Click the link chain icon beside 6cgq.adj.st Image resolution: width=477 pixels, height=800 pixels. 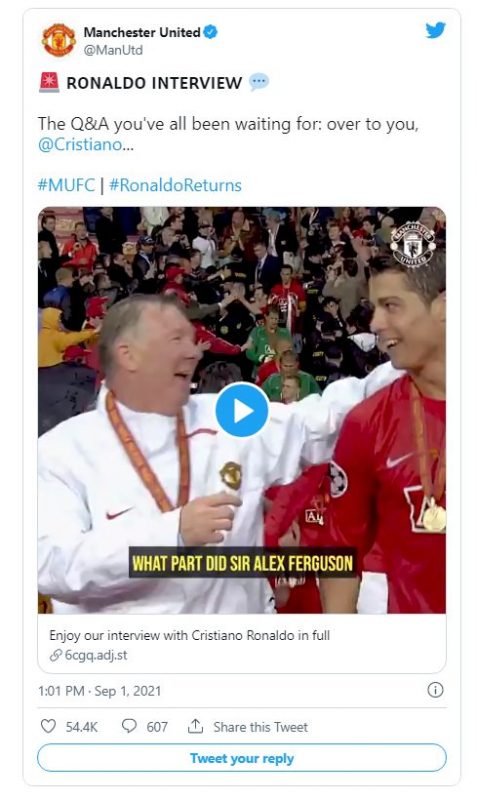coord(56,655)
